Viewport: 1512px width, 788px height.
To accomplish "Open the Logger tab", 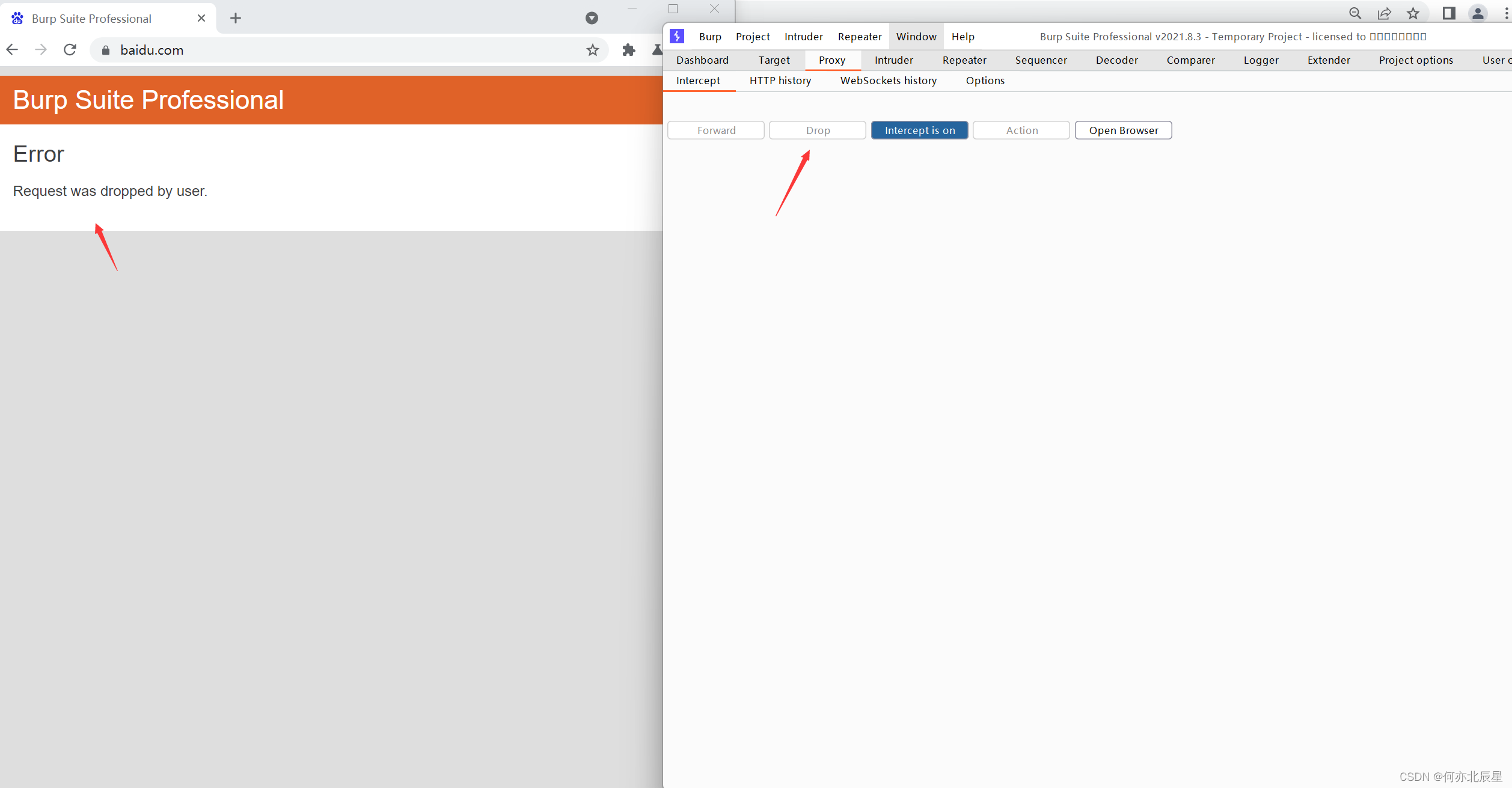I will click(1261, 60).
